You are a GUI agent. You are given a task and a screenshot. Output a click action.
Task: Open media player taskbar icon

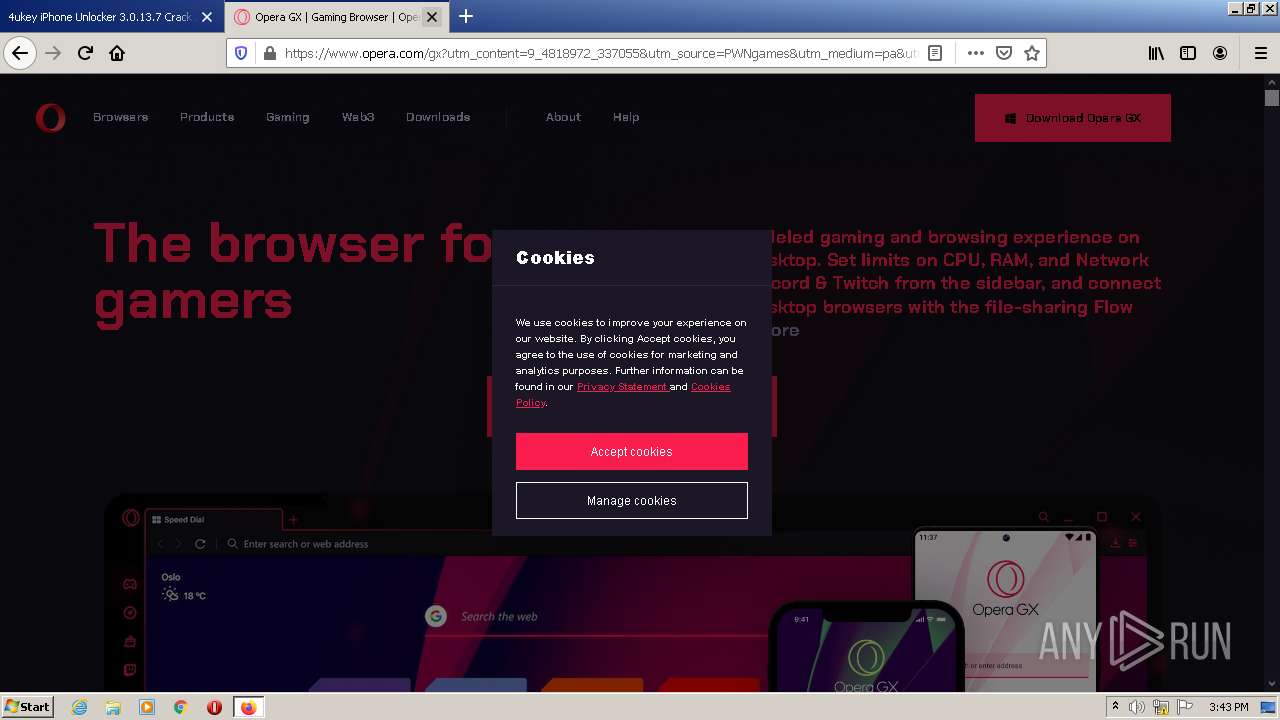(x=147, y=707)
